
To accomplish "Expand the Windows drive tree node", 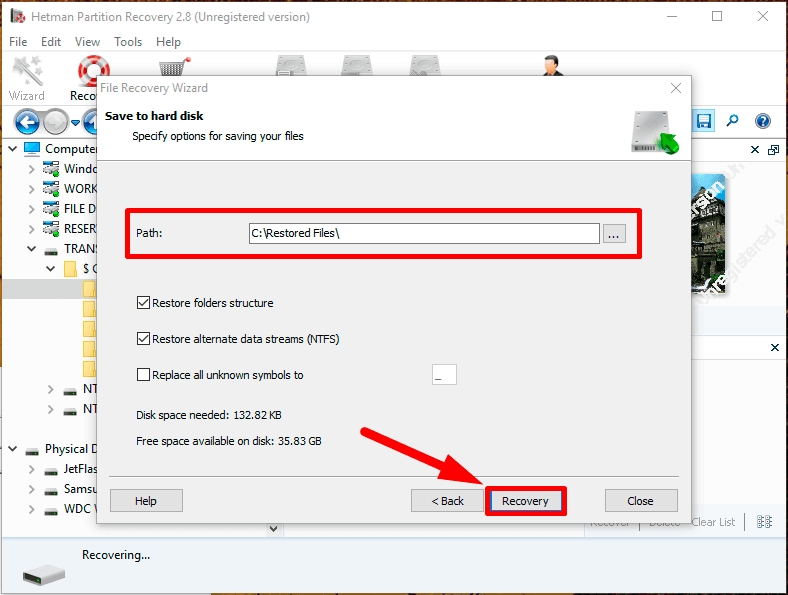I will (x=32, y=169).
